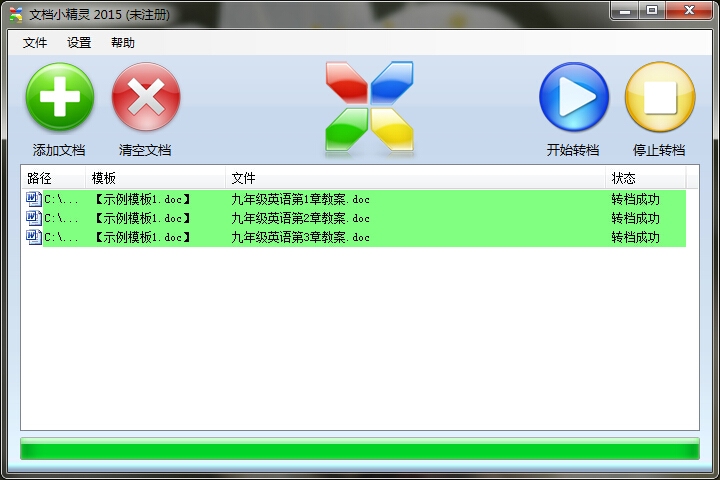Select the file 九年级英语第3章教案.doc
The width and height of the screenshot is (720, 480).
click(x=300, y=237)
